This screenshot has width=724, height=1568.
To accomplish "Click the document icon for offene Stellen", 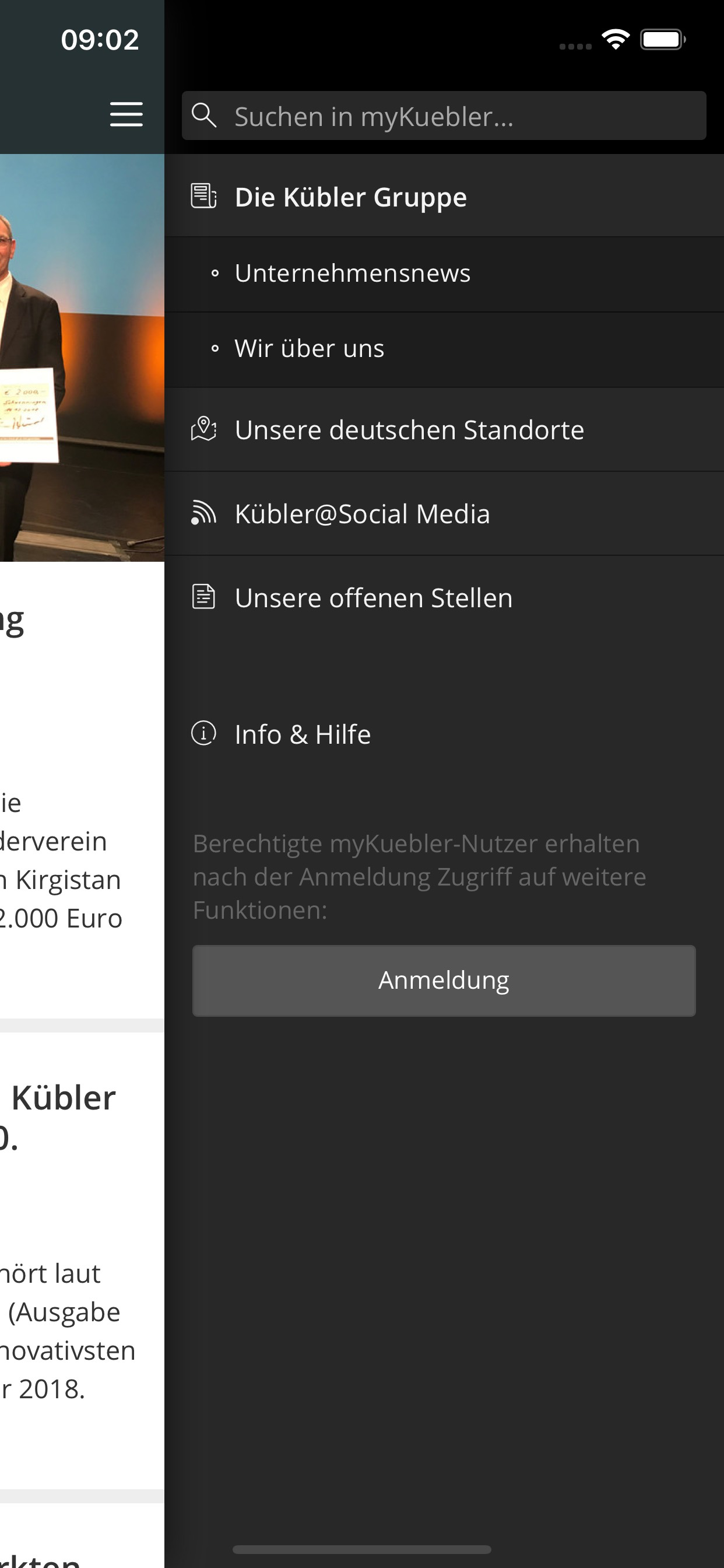I will pyautogui.click(x=204, y=597).
